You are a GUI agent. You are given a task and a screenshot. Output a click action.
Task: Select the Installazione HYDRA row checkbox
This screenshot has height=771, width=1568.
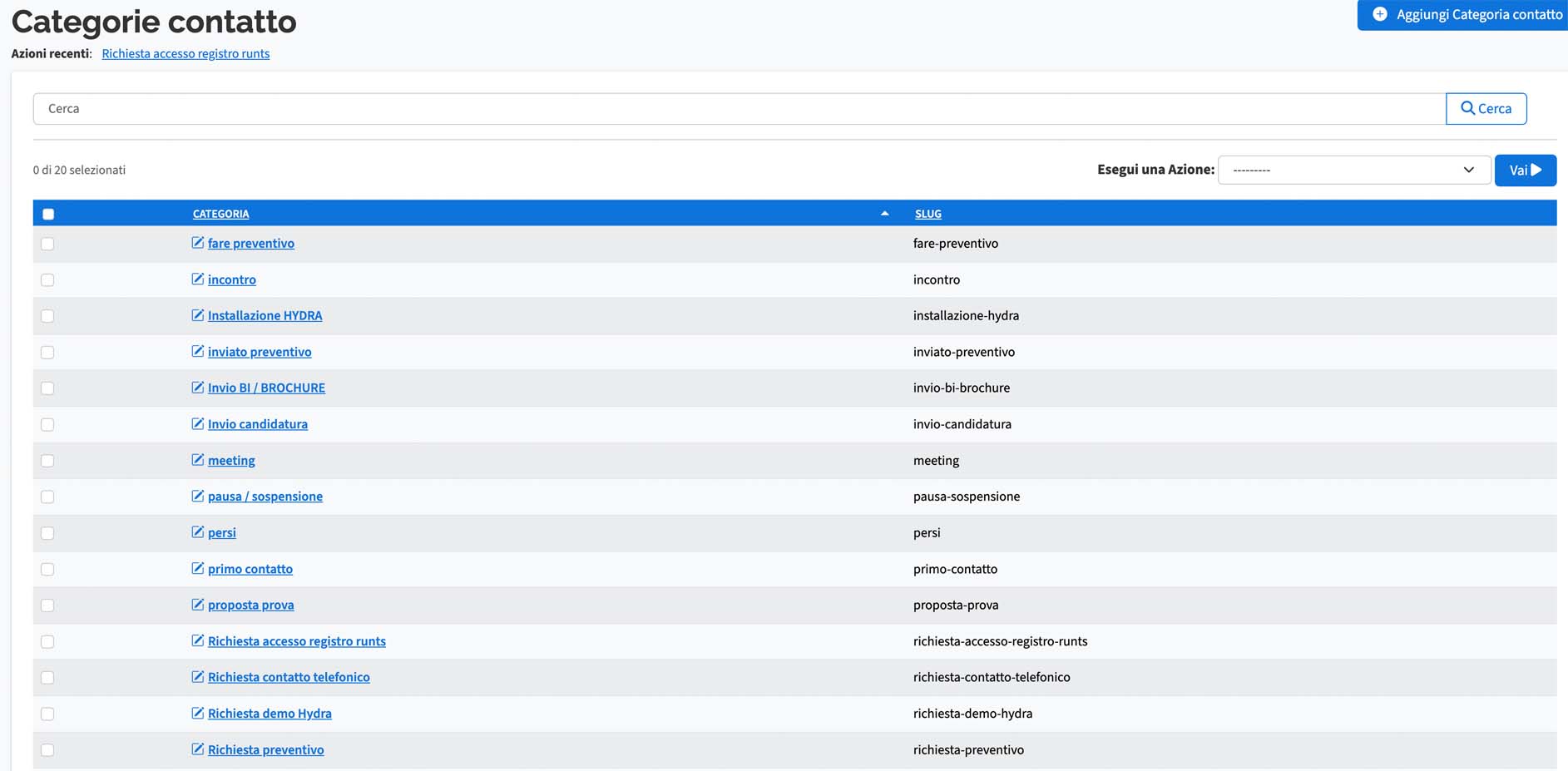47,316
